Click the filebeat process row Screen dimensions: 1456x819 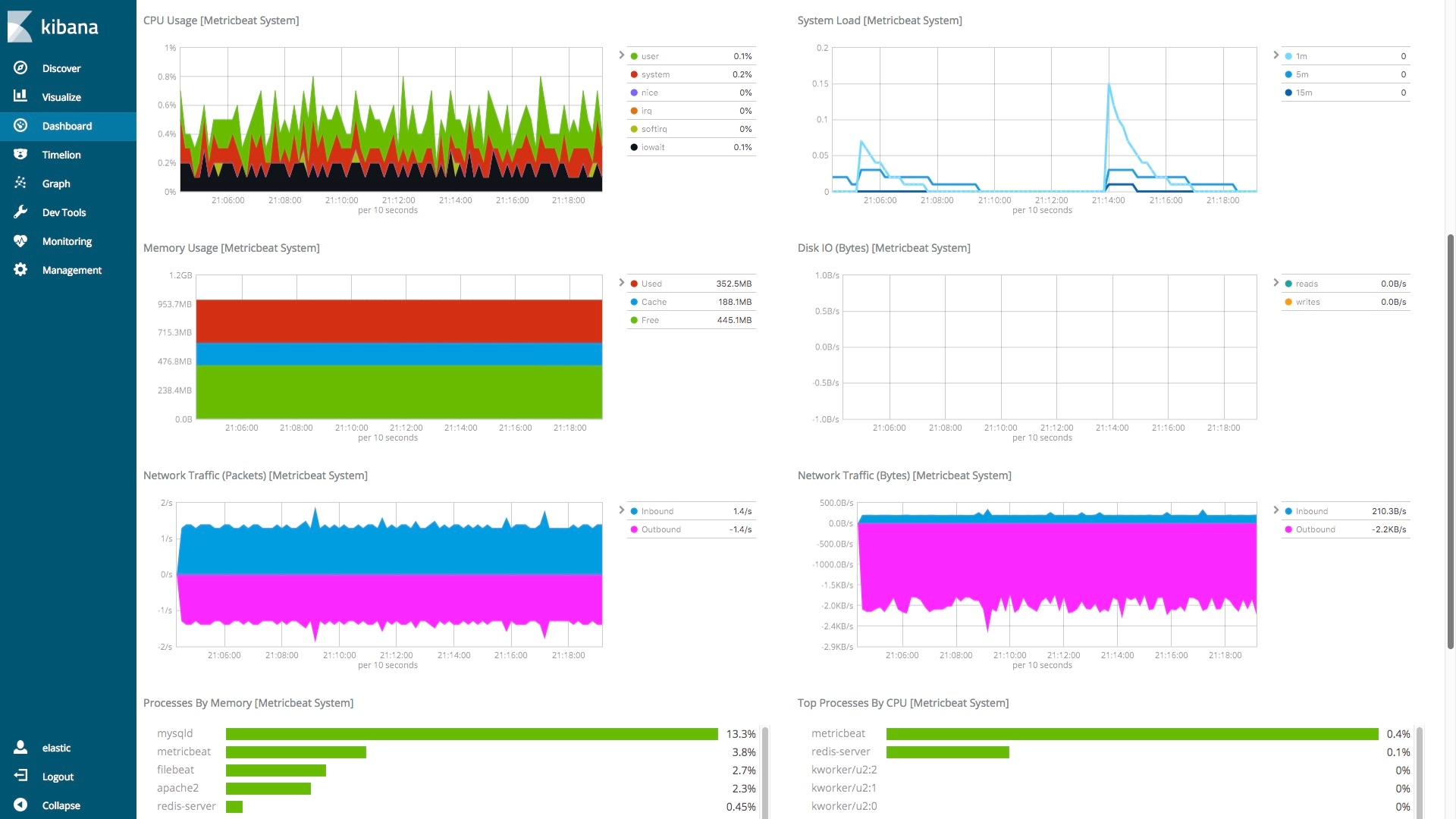(x=457, y=770)
